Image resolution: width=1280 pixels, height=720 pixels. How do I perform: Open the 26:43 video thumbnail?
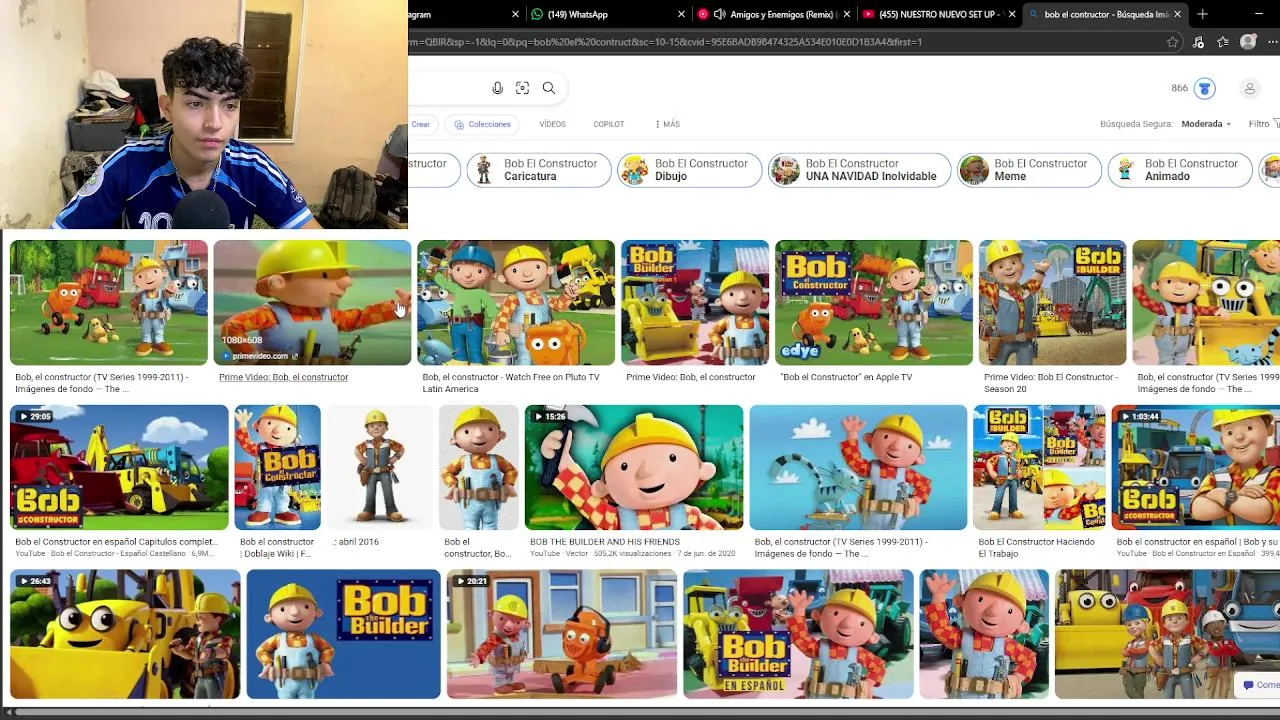pos(125,634)
